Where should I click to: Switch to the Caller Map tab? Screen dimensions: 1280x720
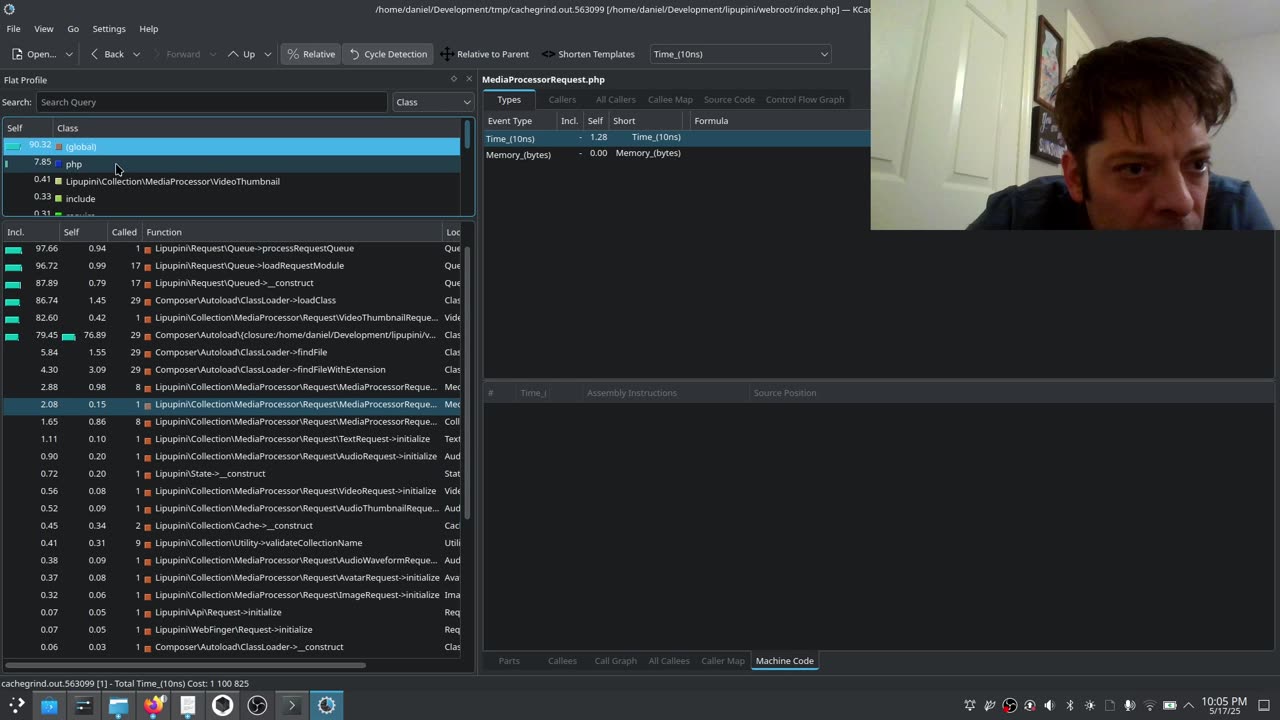(x=723, y=661)
